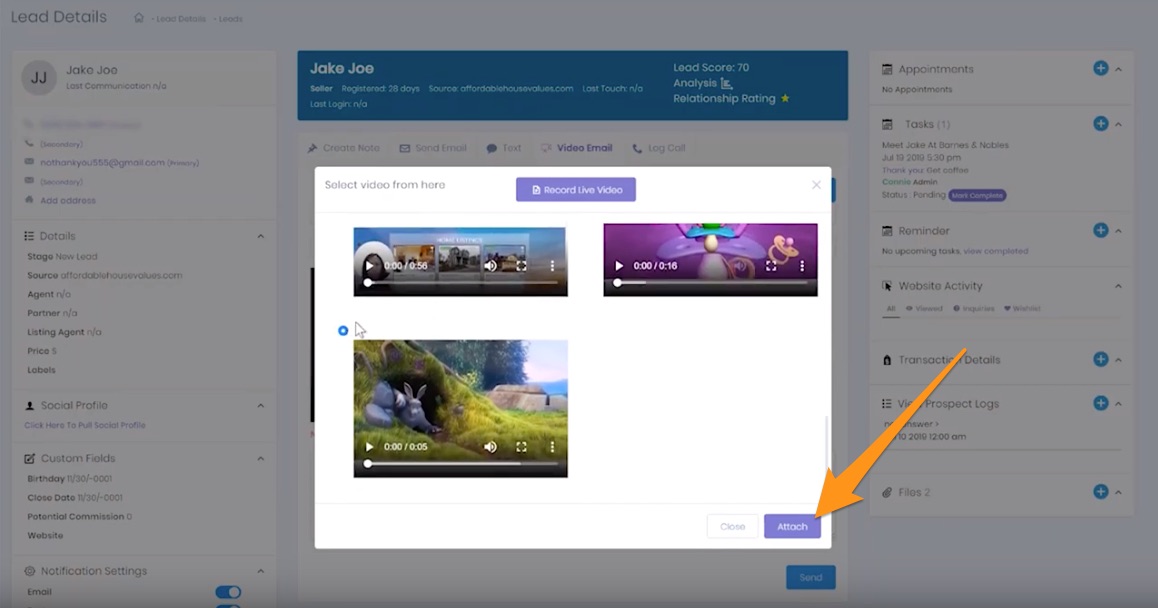The height and width of the screenshot is (608, 1158).
Task: Open fullscreen for the 0:16 video
Action: click(x=771, y=266)
